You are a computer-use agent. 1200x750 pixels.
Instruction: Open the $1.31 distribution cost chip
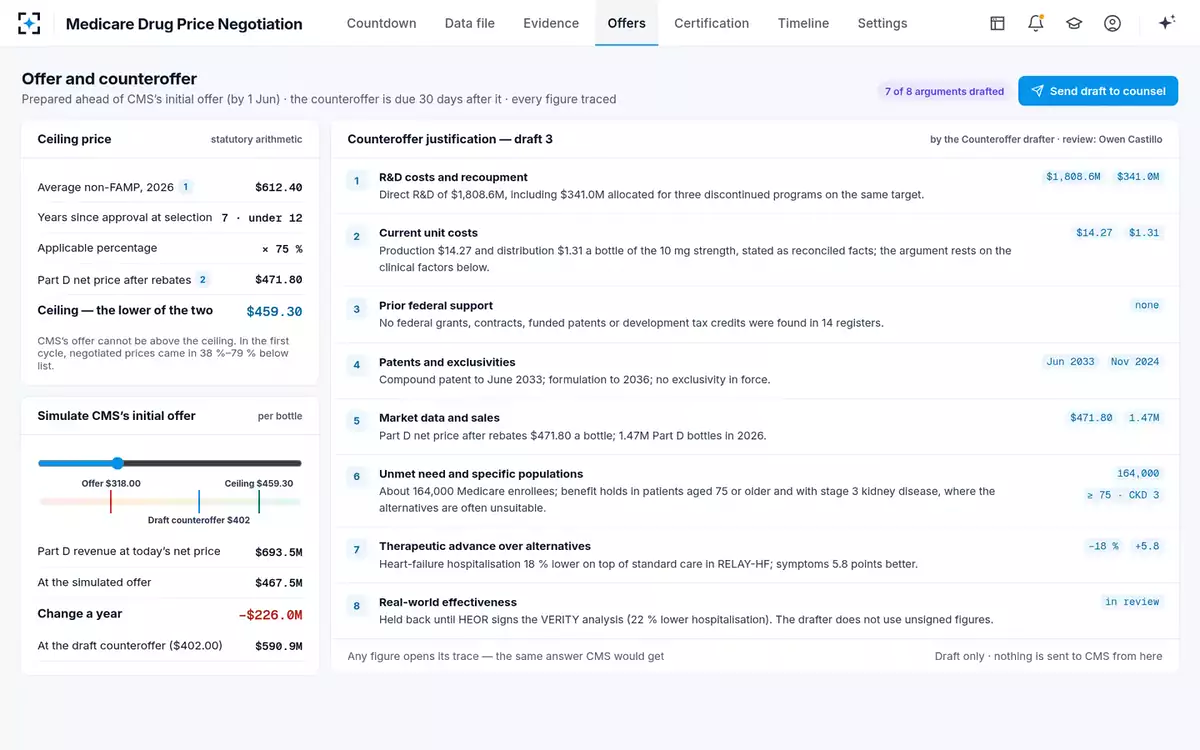click(x=1144, y=233)
